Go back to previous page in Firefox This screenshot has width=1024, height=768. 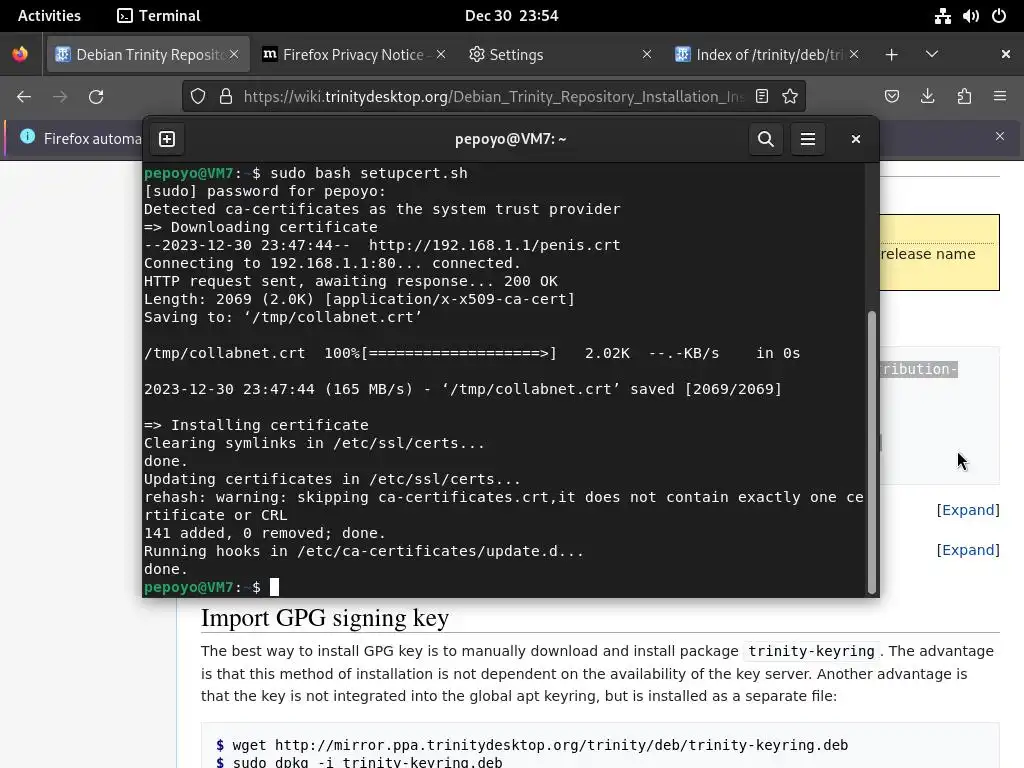(x=24, y=97)
